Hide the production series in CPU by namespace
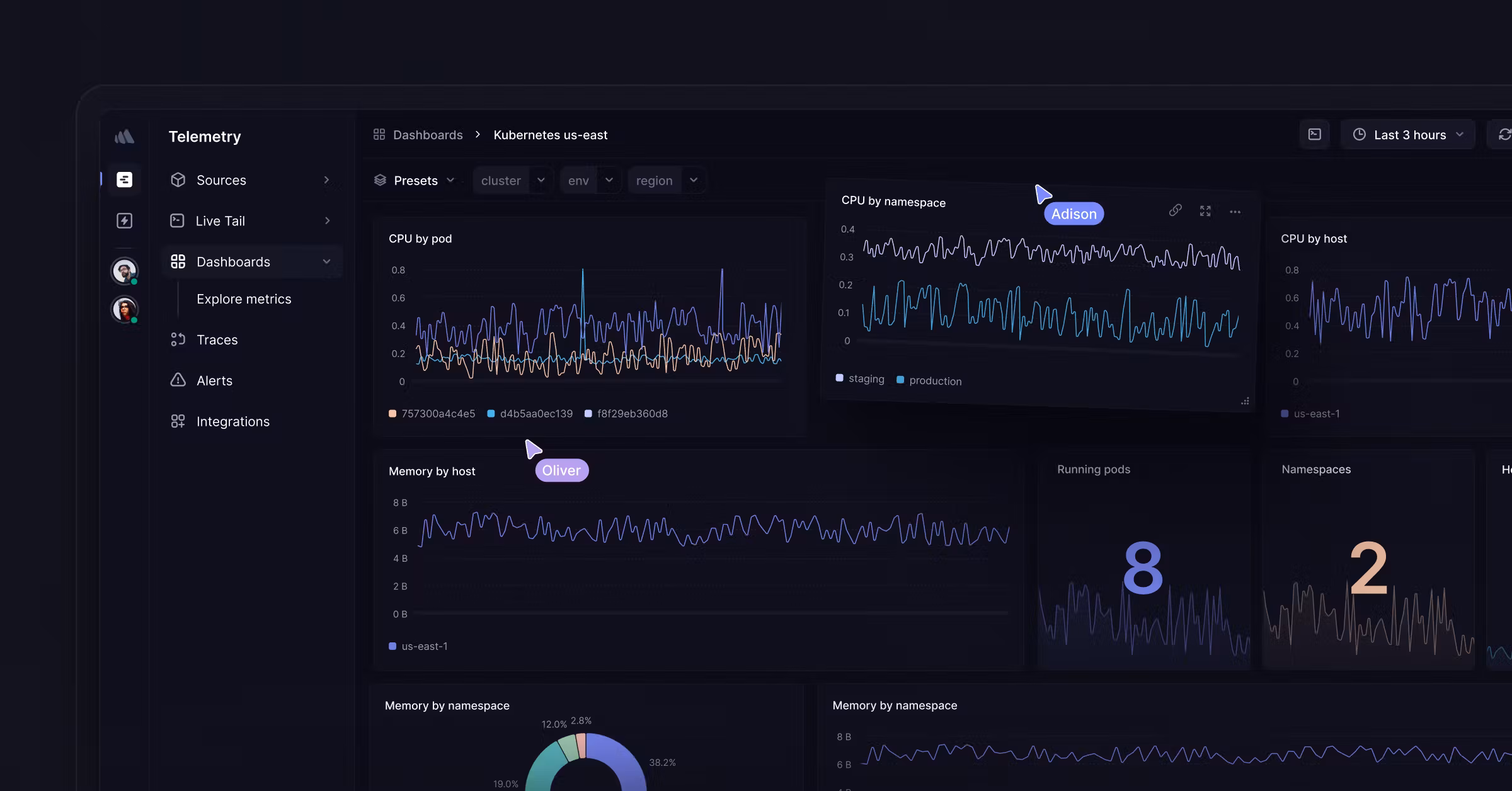This screenshot has width=1512, height=791. (x=929, y=380)
